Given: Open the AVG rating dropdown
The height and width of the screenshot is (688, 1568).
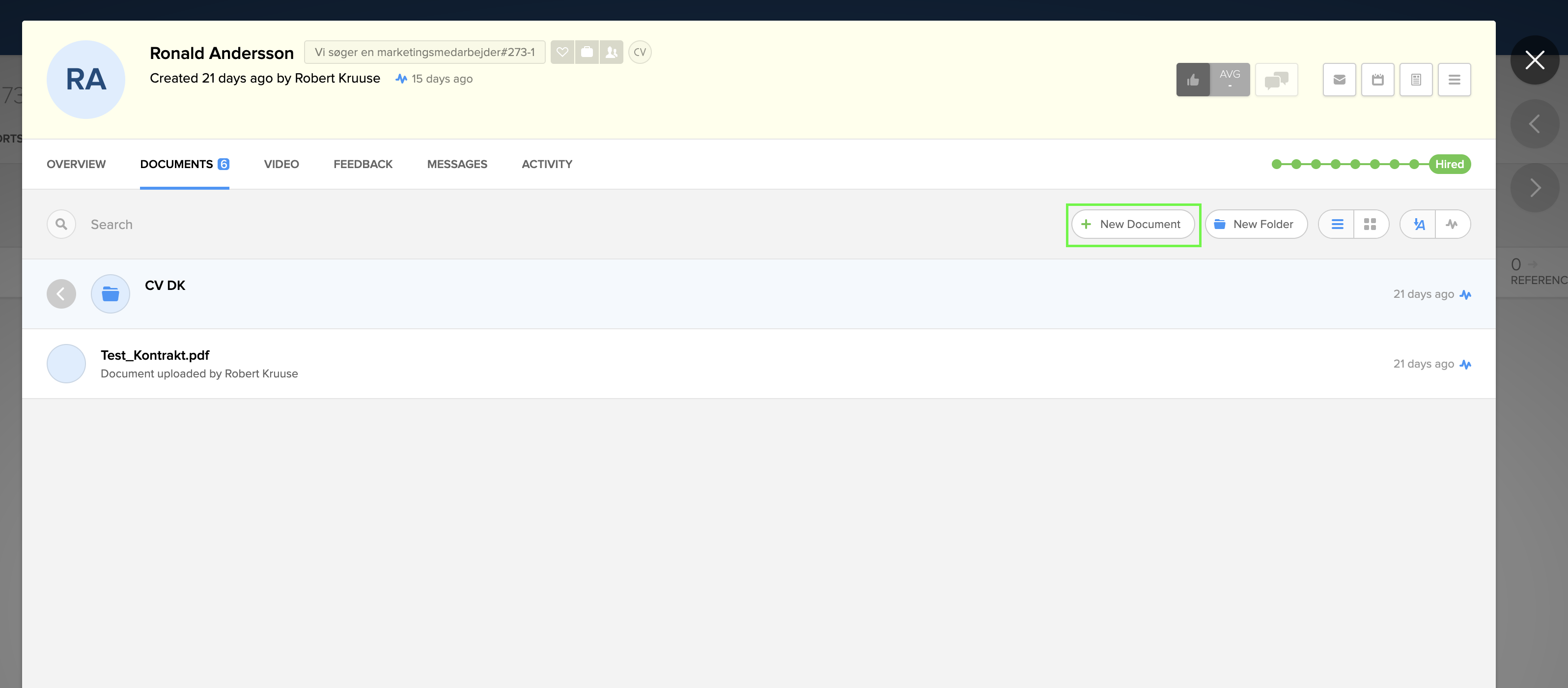Looking at the screenshot, I should click(x=1231, y=79).
